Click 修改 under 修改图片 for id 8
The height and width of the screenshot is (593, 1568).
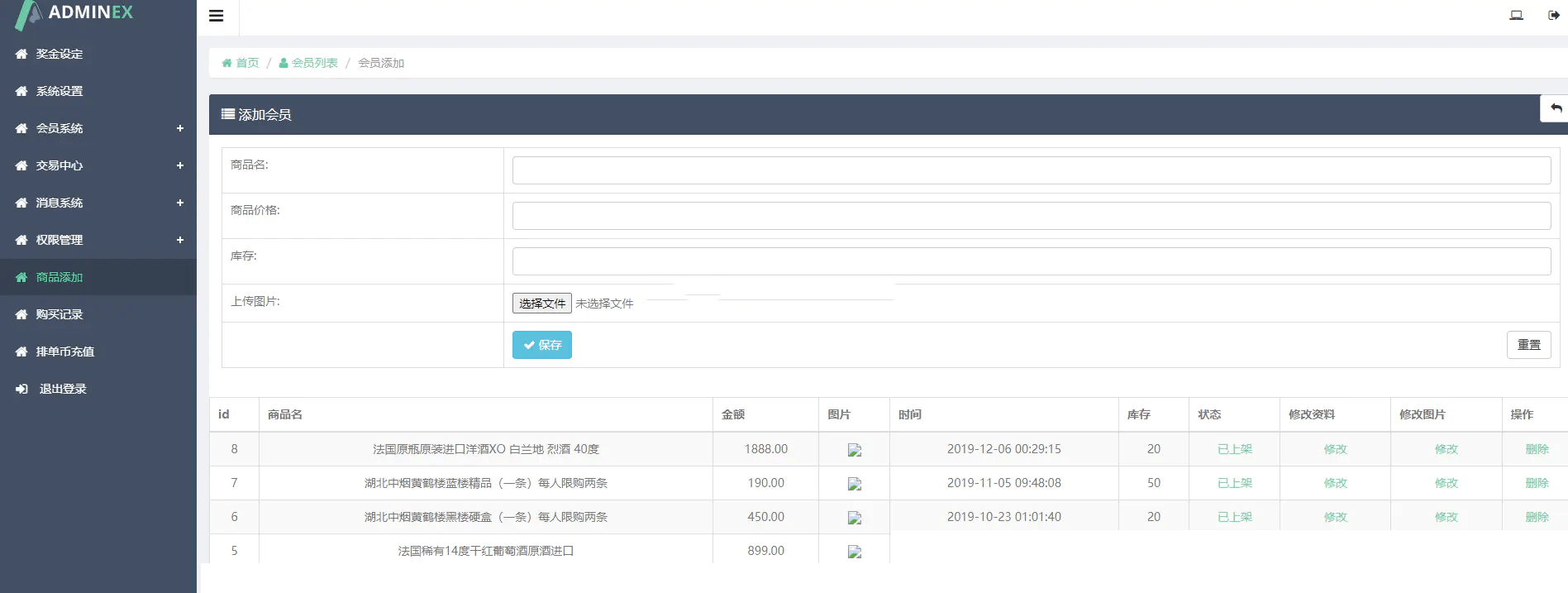pyautogui.click(x=1446, y=449)
